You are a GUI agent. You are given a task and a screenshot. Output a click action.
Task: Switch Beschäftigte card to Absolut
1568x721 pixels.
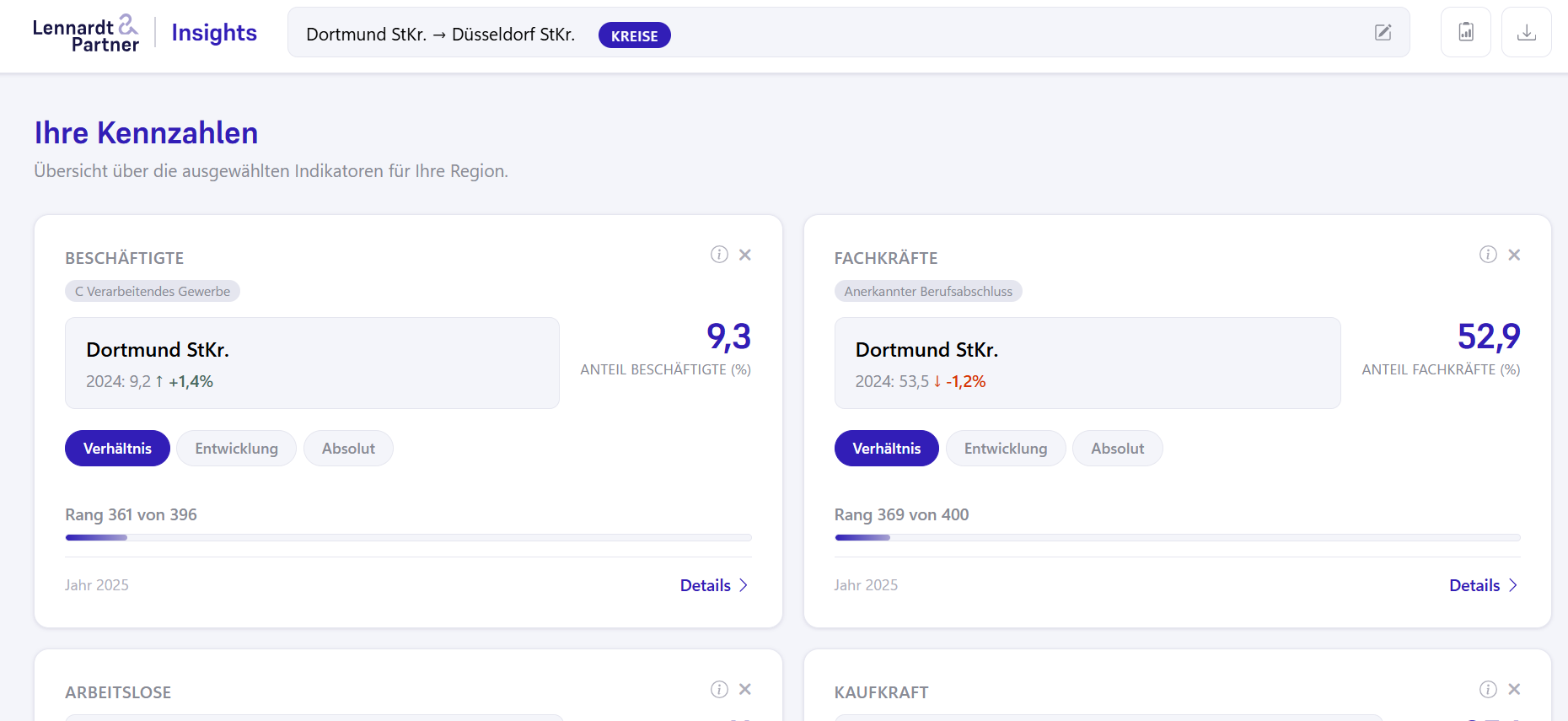[x=348, y=448]
